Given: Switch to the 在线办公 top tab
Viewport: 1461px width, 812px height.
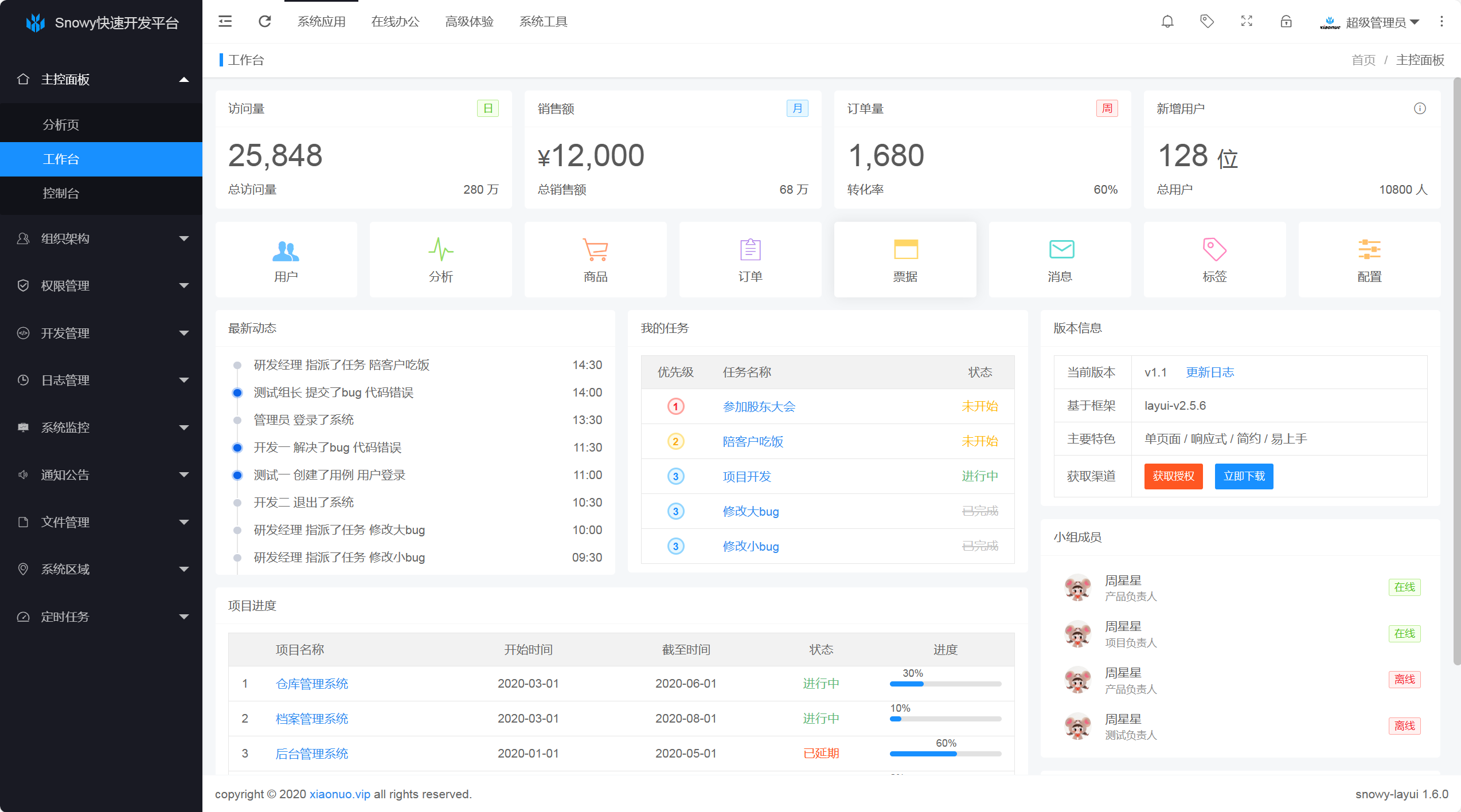Looking at the screenshot, I should click(x=395, y=22).
